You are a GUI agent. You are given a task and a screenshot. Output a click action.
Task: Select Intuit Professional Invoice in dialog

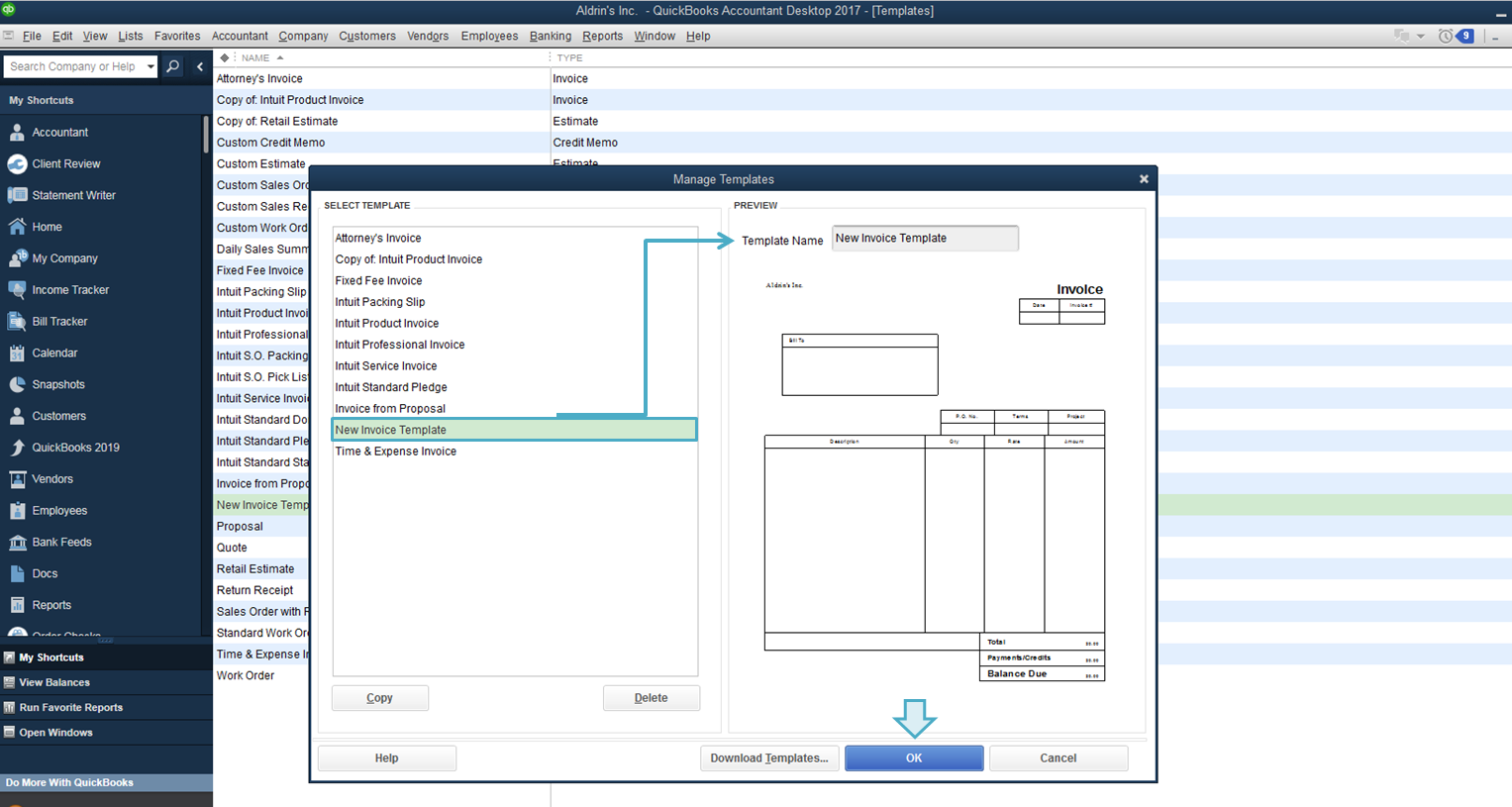(514, 345)
